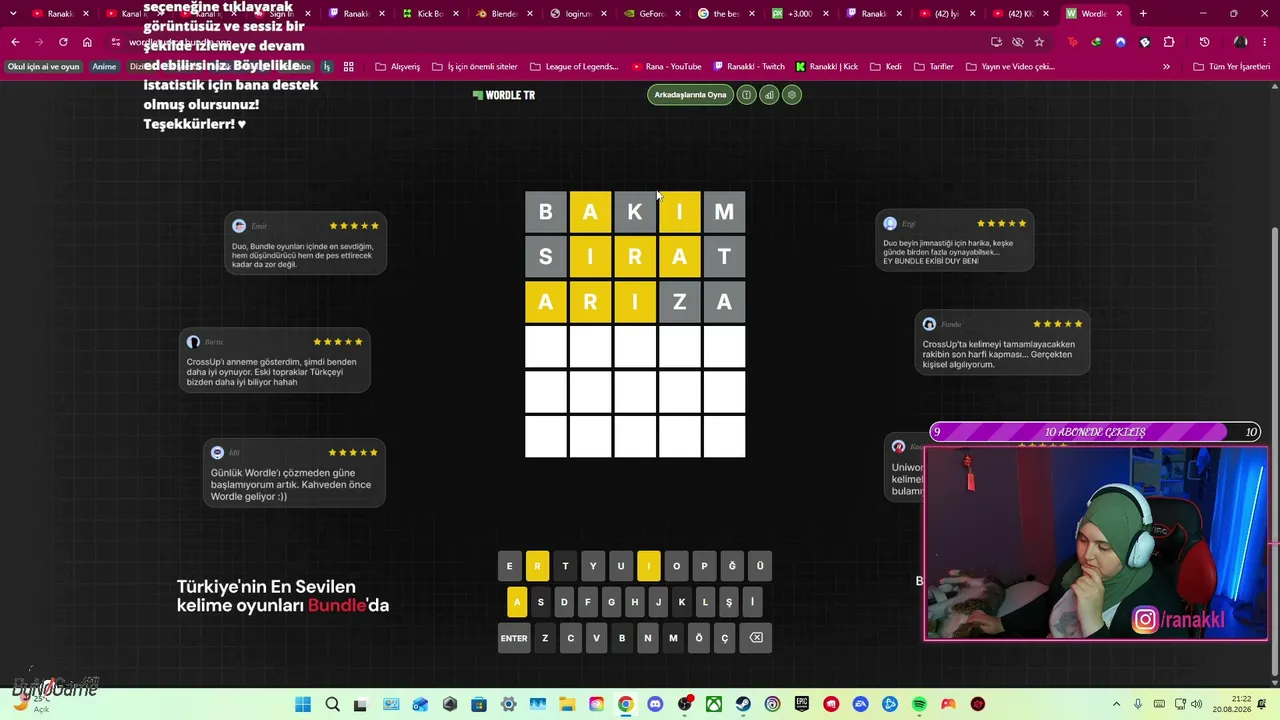
Task: Switch to the GeForce browser tab
Action: (x=652, y=14)
